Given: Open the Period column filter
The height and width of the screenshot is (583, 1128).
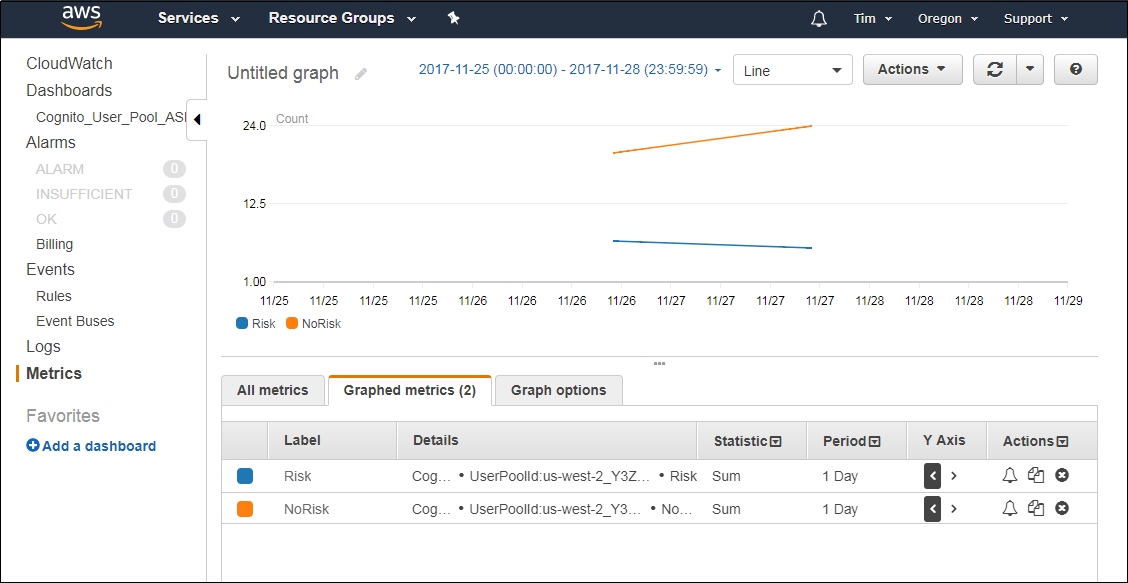Looking at the screenshot, I should [877, 440].
